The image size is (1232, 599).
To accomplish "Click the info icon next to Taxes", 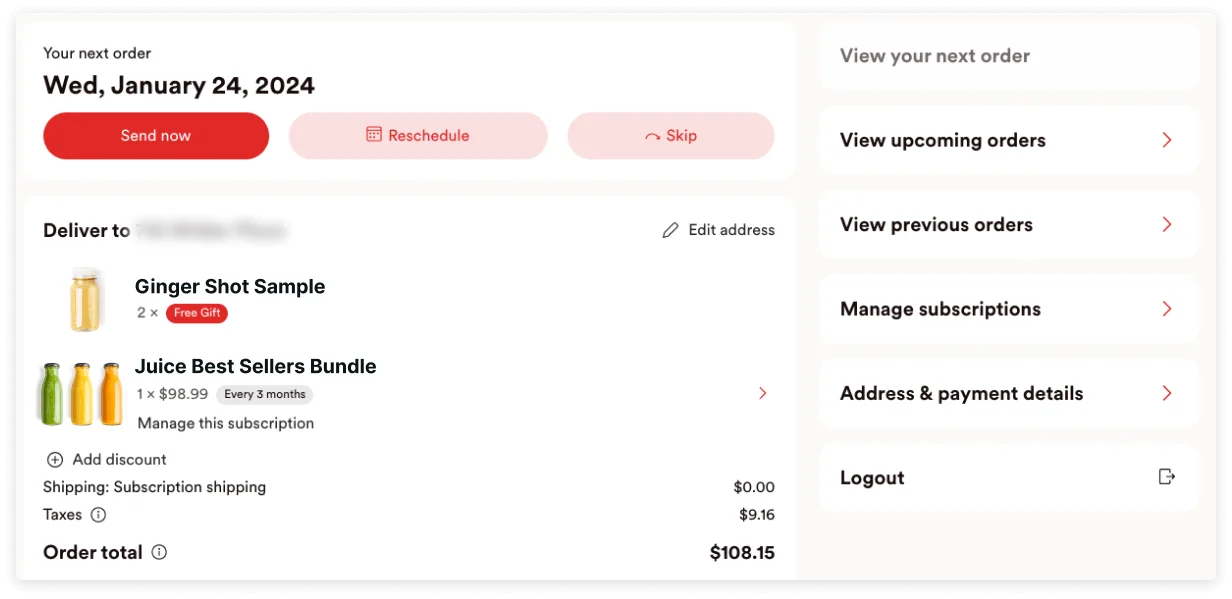I will pos(98,515).
